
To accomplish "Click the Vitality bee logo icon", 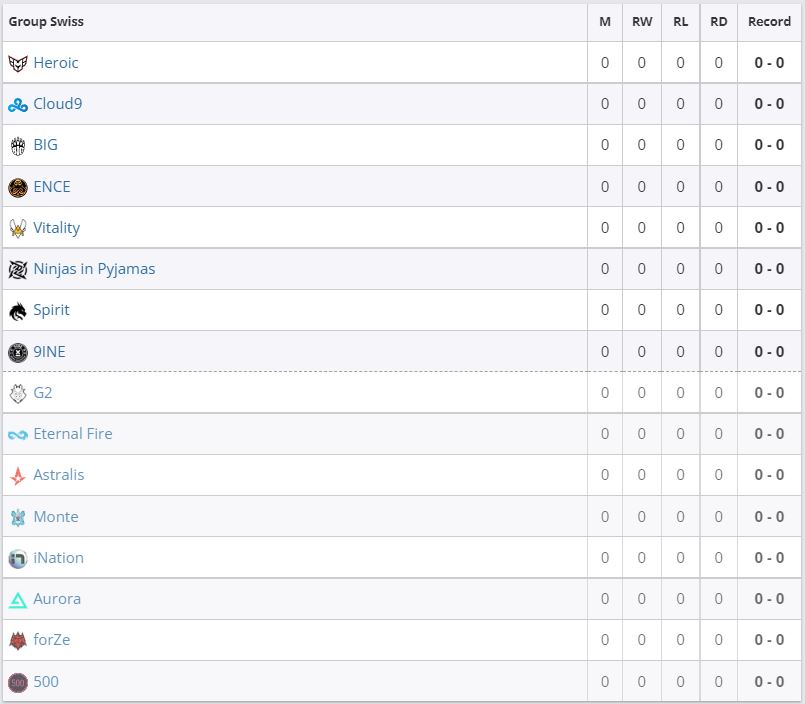I will click(18, 228).
